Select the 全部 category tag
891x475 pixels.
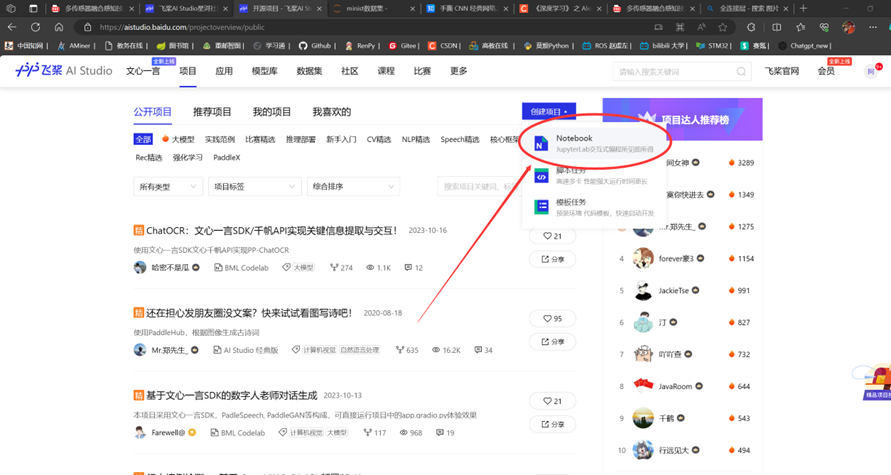click(x=143, y=139)
